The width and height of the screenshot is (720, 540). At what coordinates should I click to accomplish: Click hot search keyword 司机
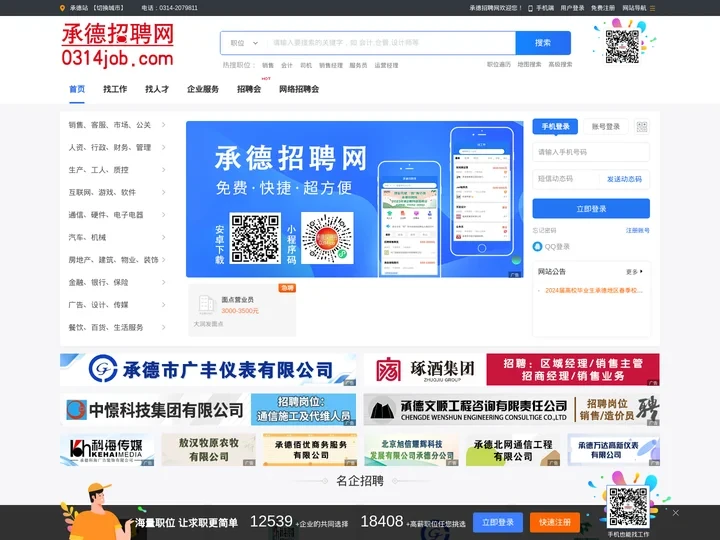[306, 66]
